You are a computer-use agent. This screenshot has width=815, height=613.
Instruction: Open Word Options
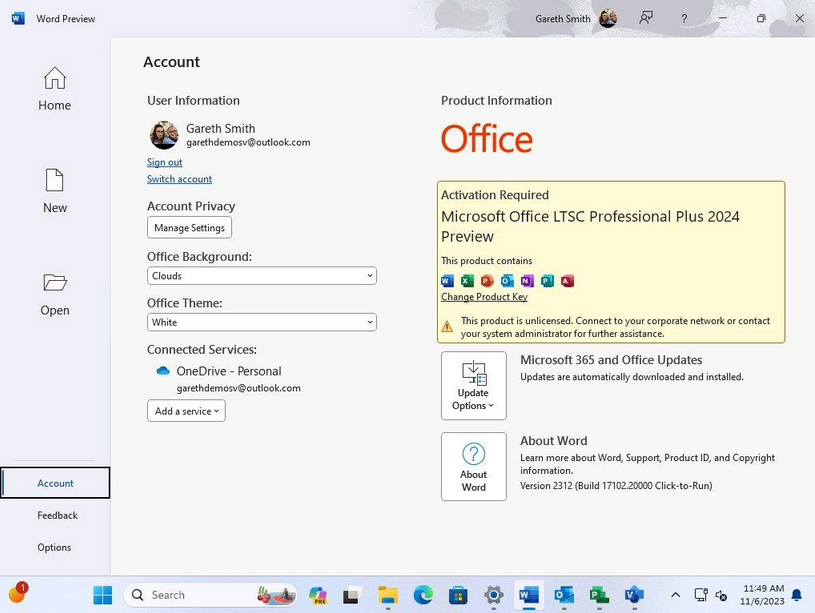click(54, 547)
